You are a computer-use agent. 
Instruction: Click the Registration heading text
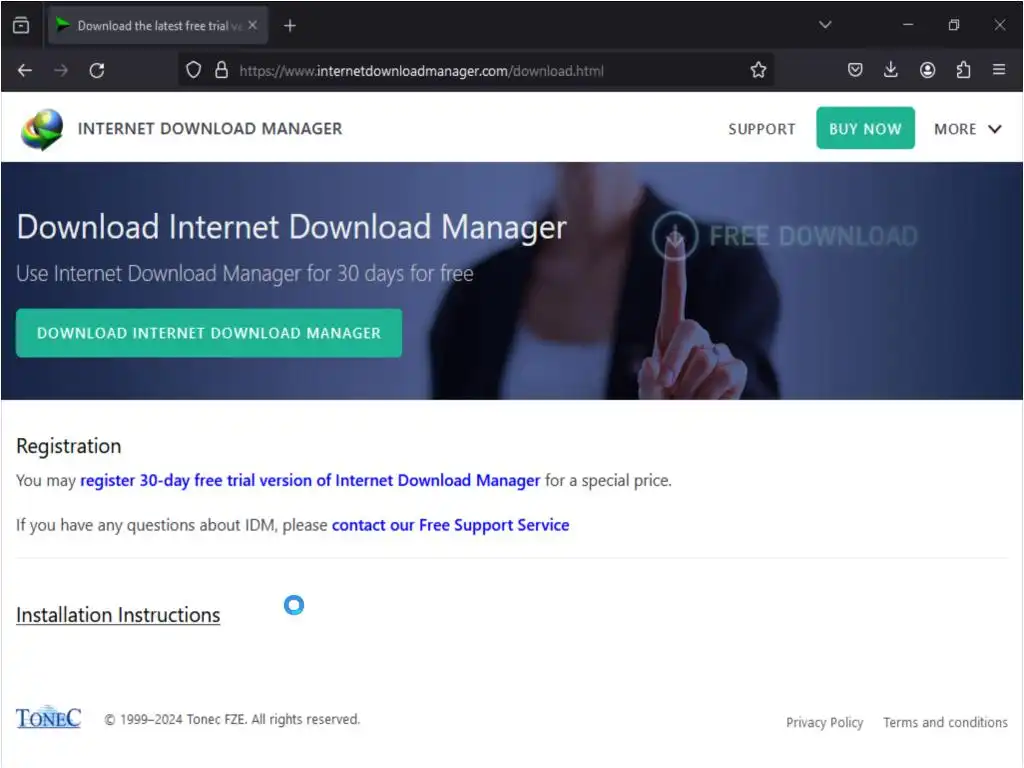(69, 446)
